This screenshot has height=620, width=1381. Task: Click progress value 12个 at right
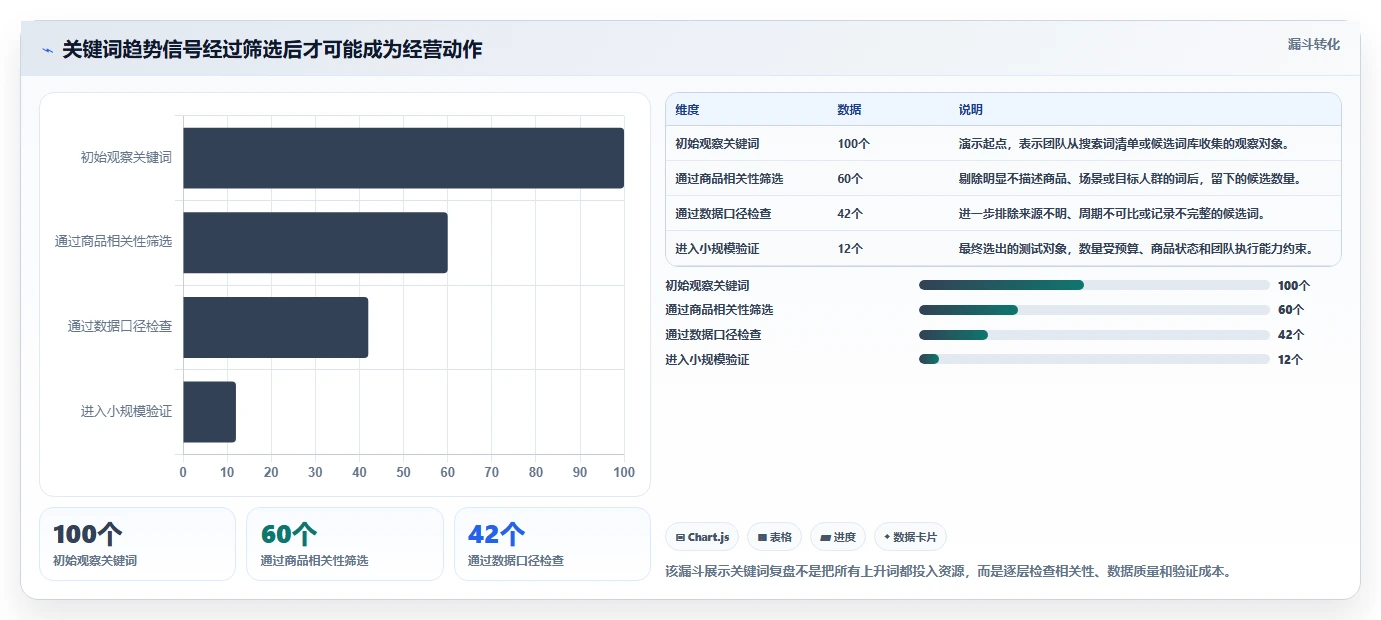tap(1290, 360)
